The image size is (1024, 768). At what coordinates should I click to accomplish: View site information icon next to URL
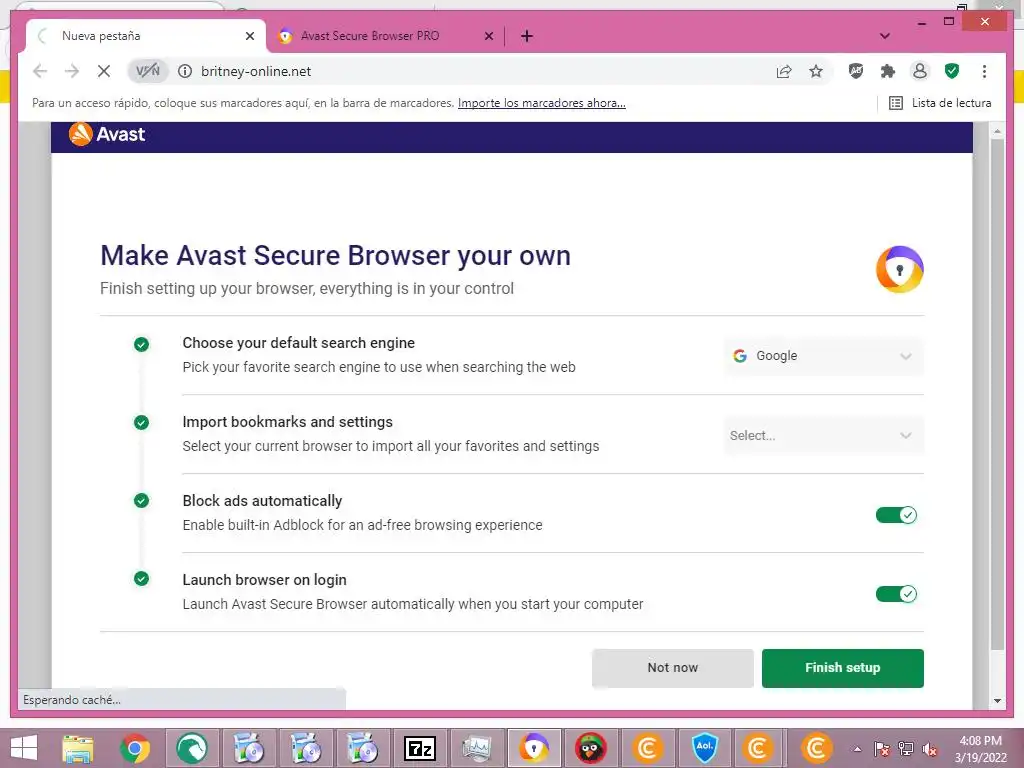click(185, 71)
